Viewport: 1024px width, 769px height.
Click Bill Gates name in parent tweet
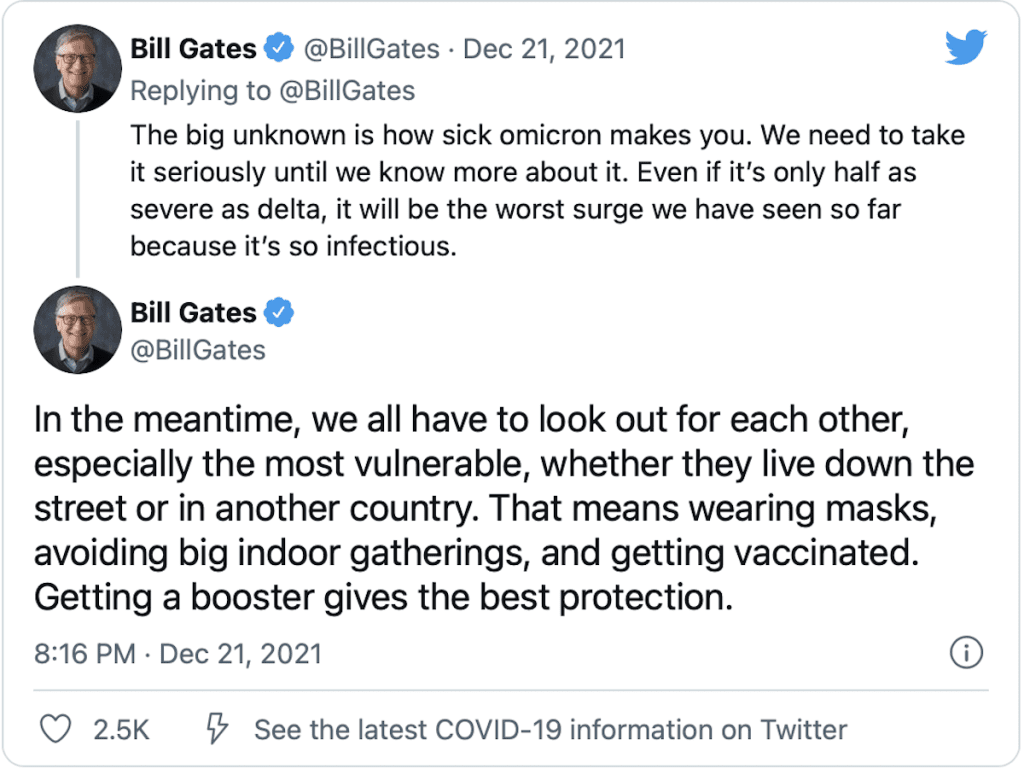pyautogui.click(x=193, y=49)
